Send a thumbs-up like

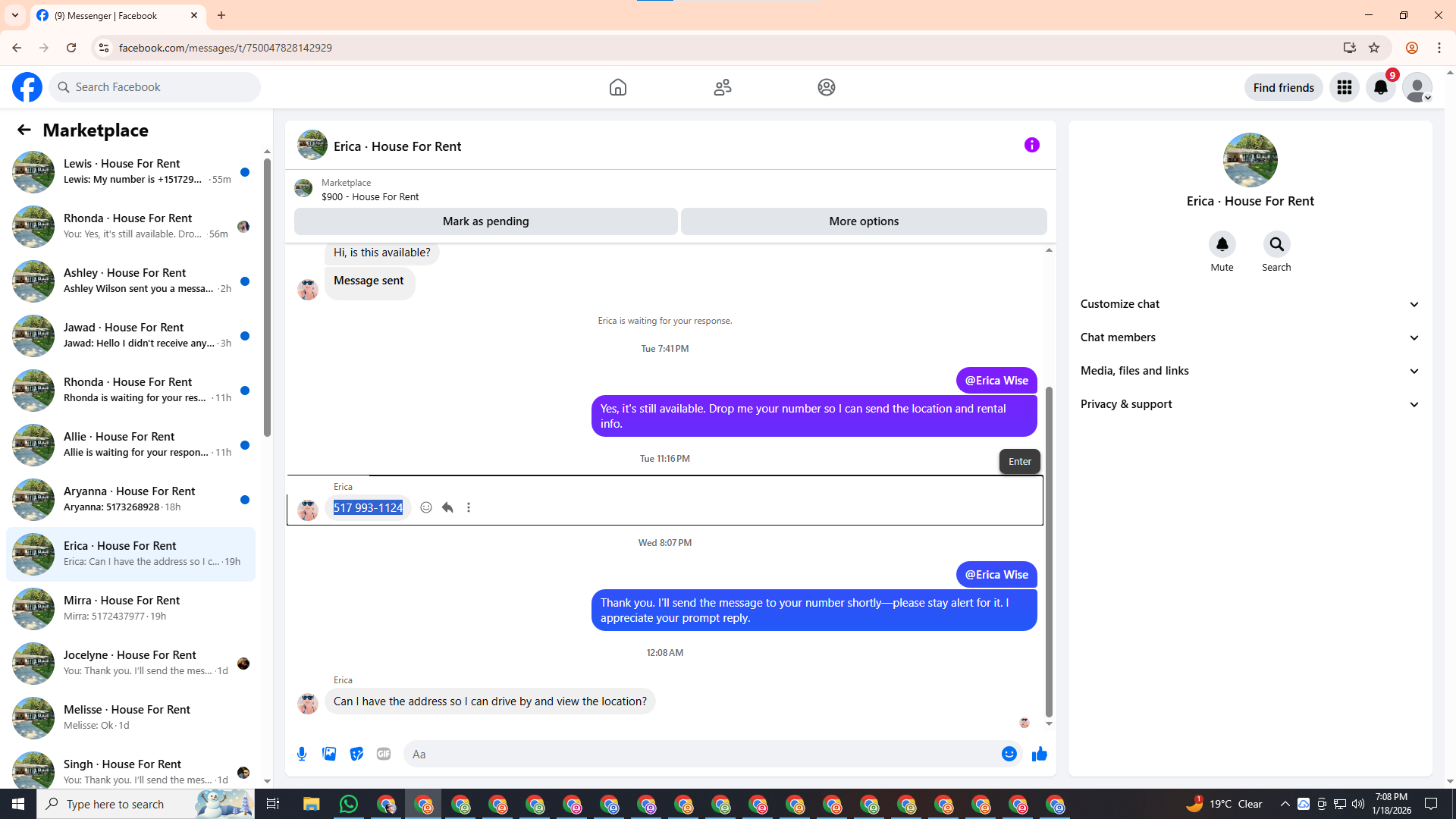click(1039, 754)
